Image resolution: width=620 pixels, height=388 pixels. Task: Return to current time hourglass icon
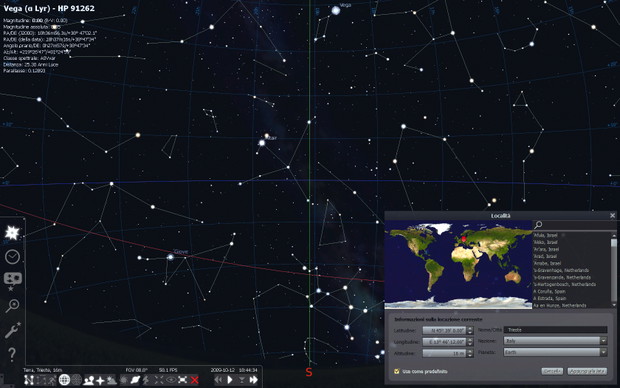point(242,380)
